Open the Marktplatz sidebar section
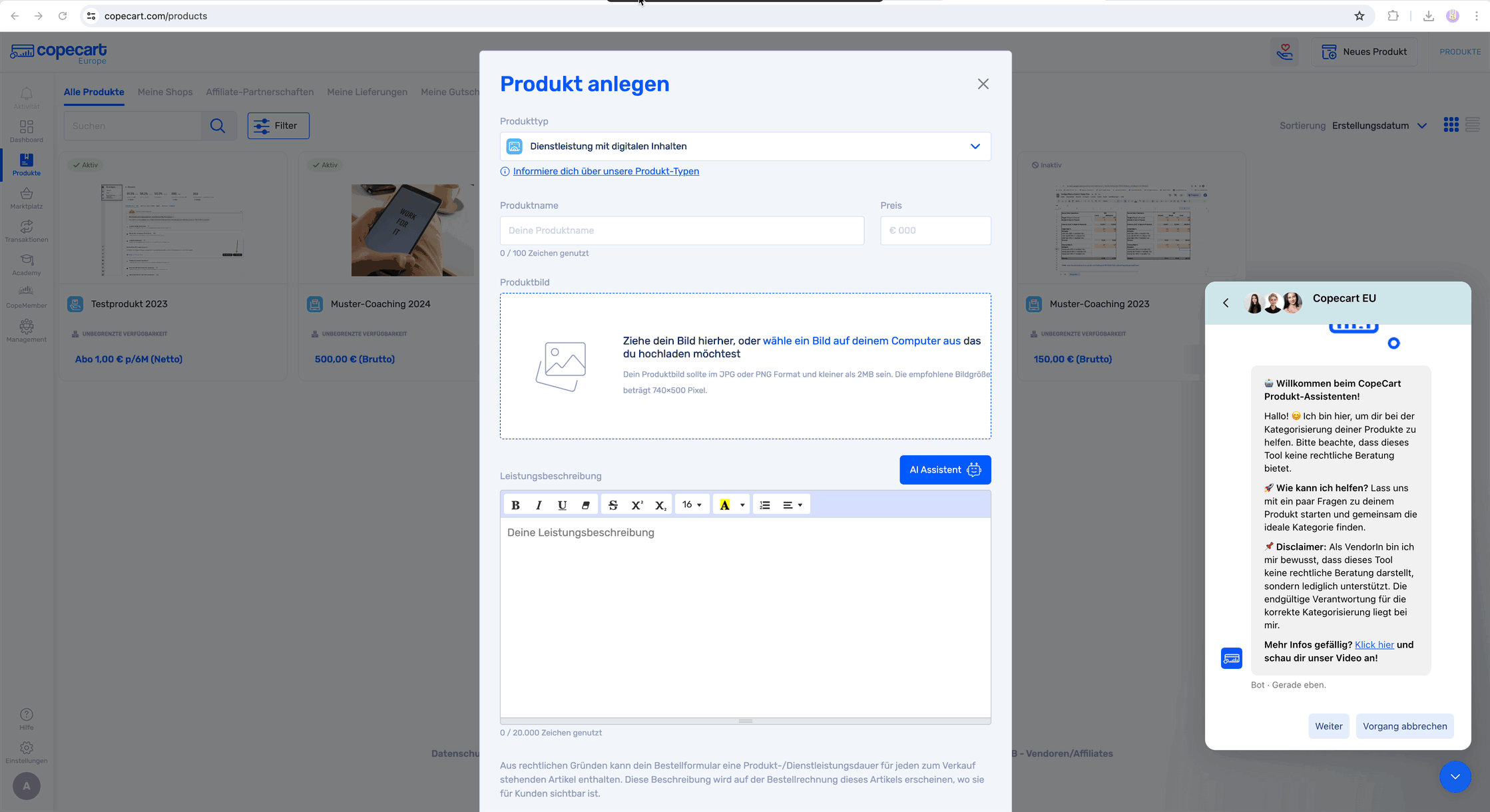 [27, 198]
